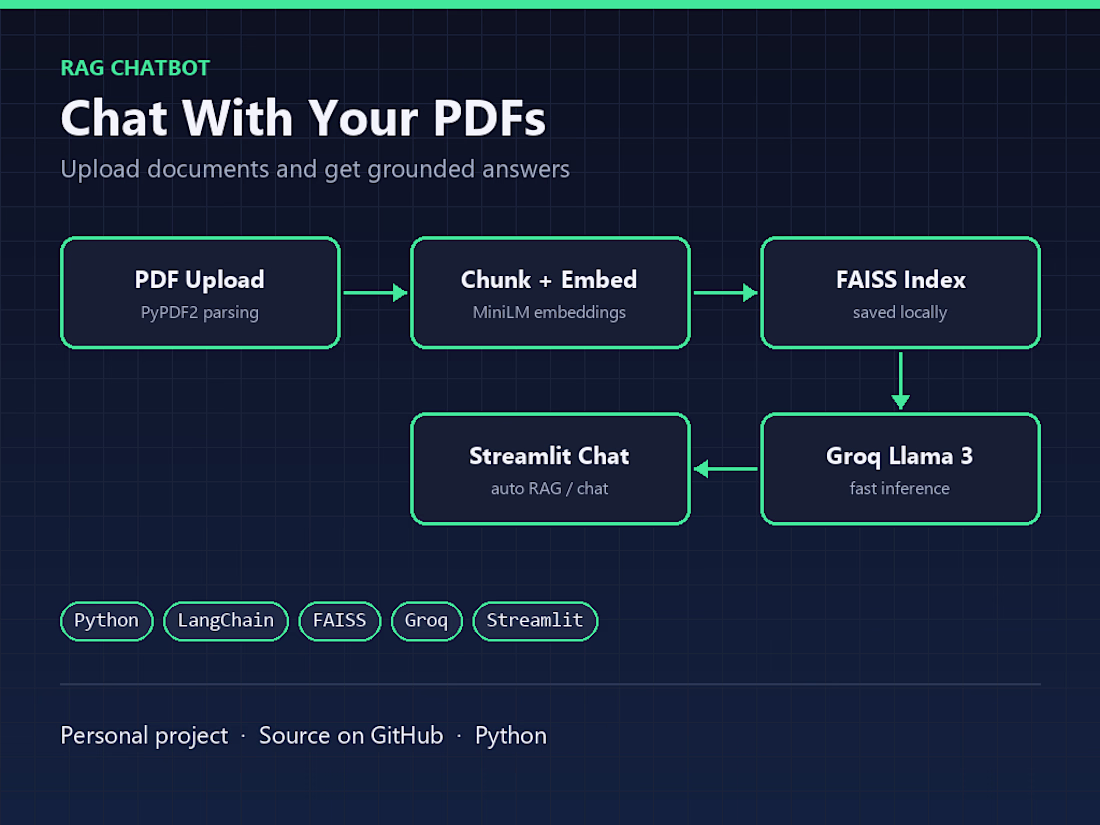Click "Personal project" in the footer

tap(145, 736)
